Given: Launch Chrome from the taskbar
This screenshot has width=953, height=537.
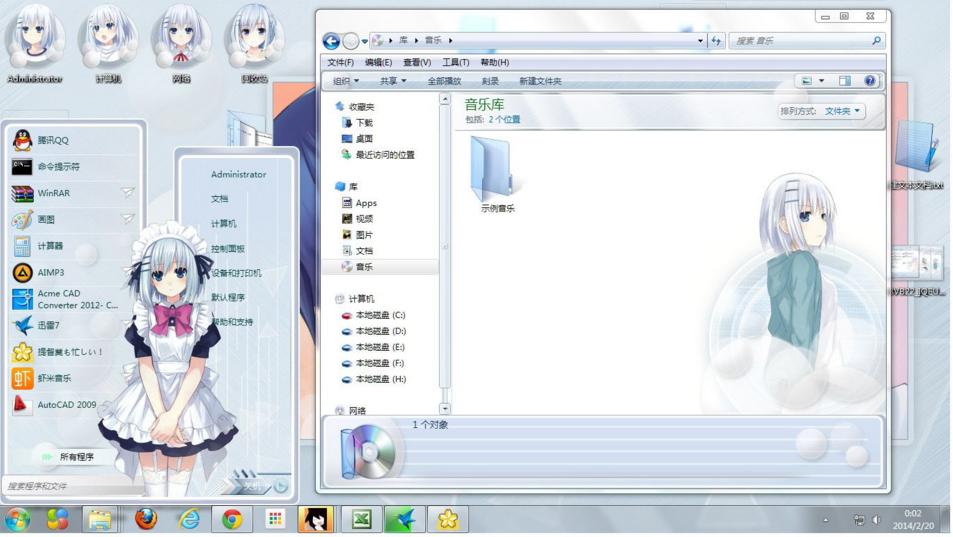Looking at the screenshot, I should click(232, 519).
